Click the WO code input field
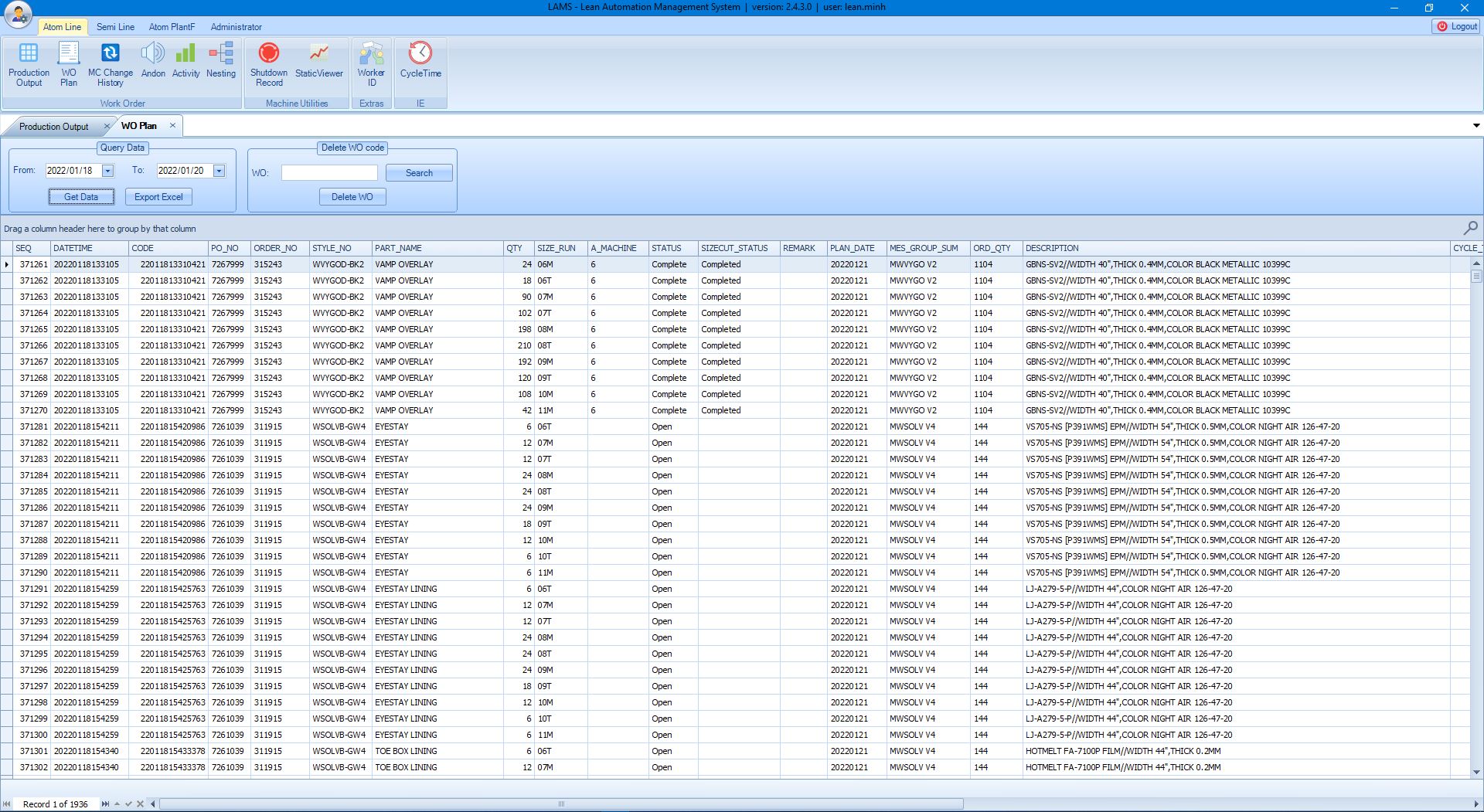The width and height of the screenshot is (1484, 812). (329, 173)
